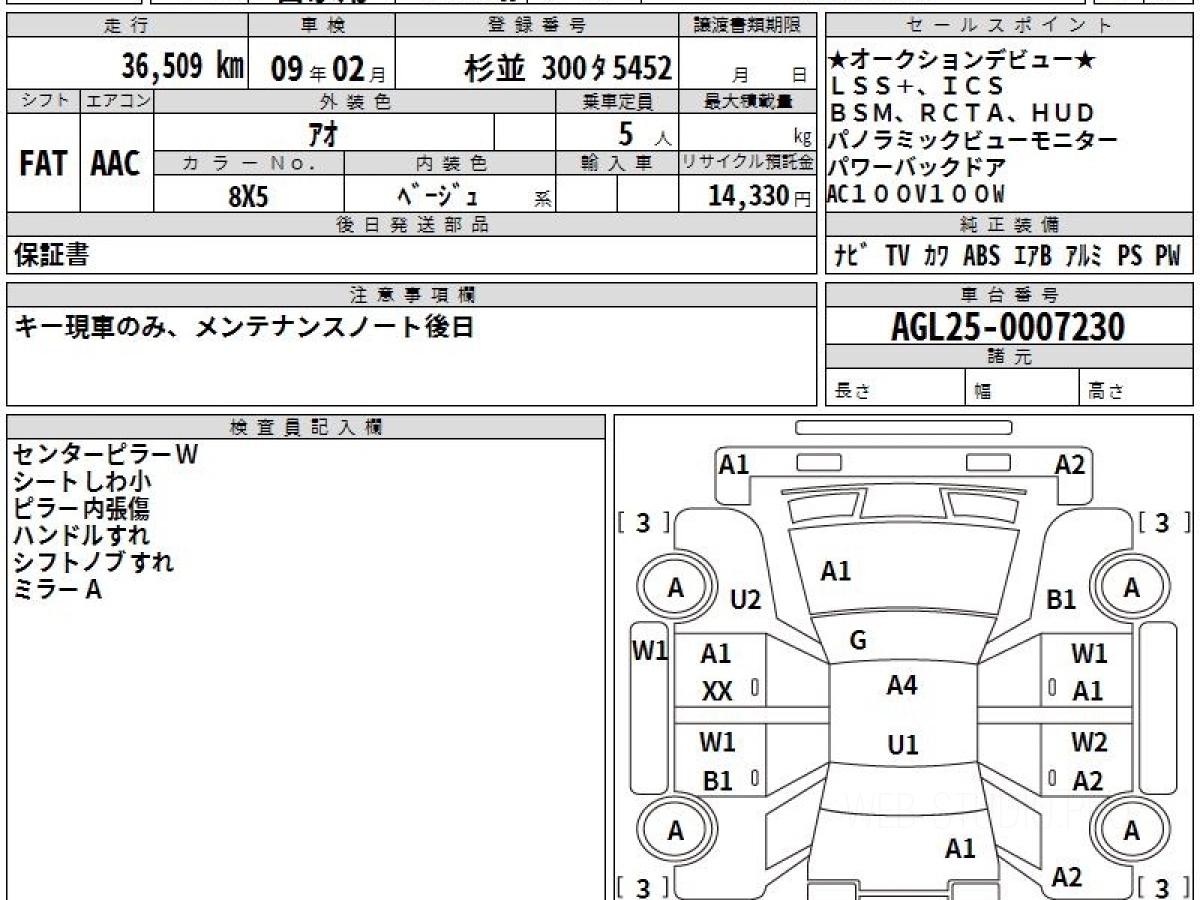
Task: Select the センターピラーW note
Action: [106, 454]
